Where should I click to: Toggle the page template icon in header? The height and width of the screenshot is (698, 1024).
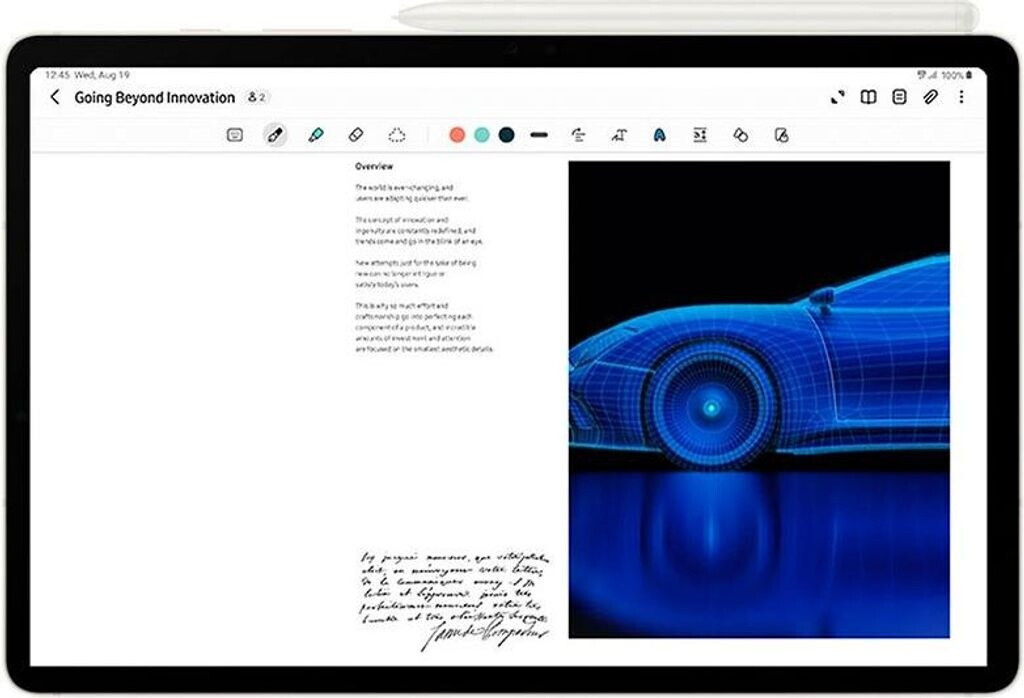(x=900, y=97)
